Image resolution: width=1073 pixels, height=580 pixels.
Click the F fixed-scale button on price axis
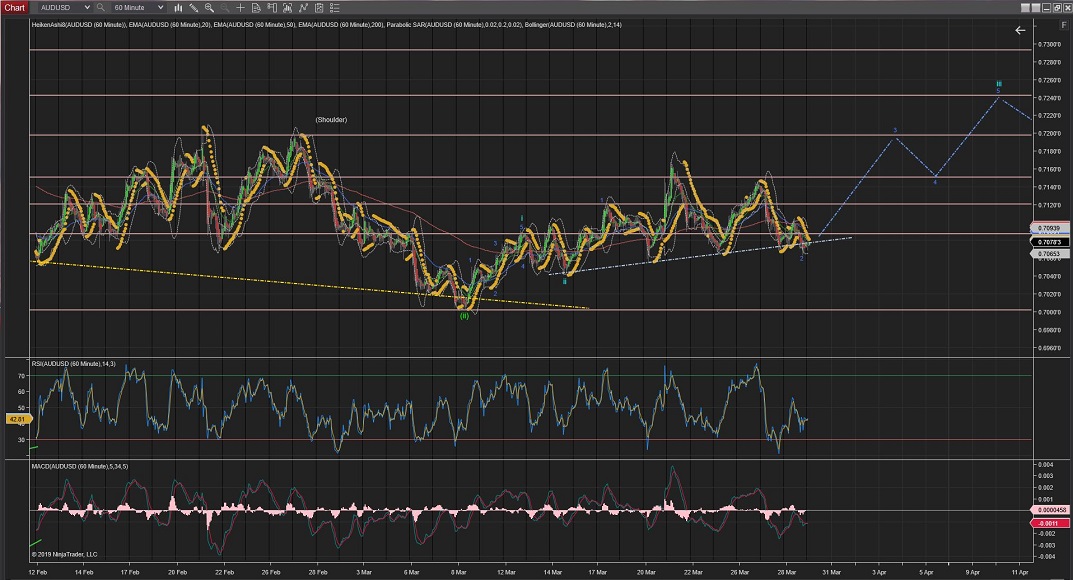1064,25
